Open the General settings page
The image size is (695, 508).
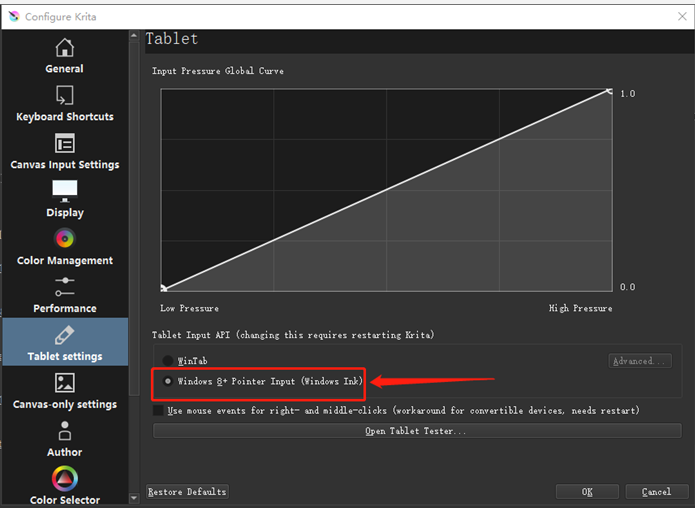65,56
